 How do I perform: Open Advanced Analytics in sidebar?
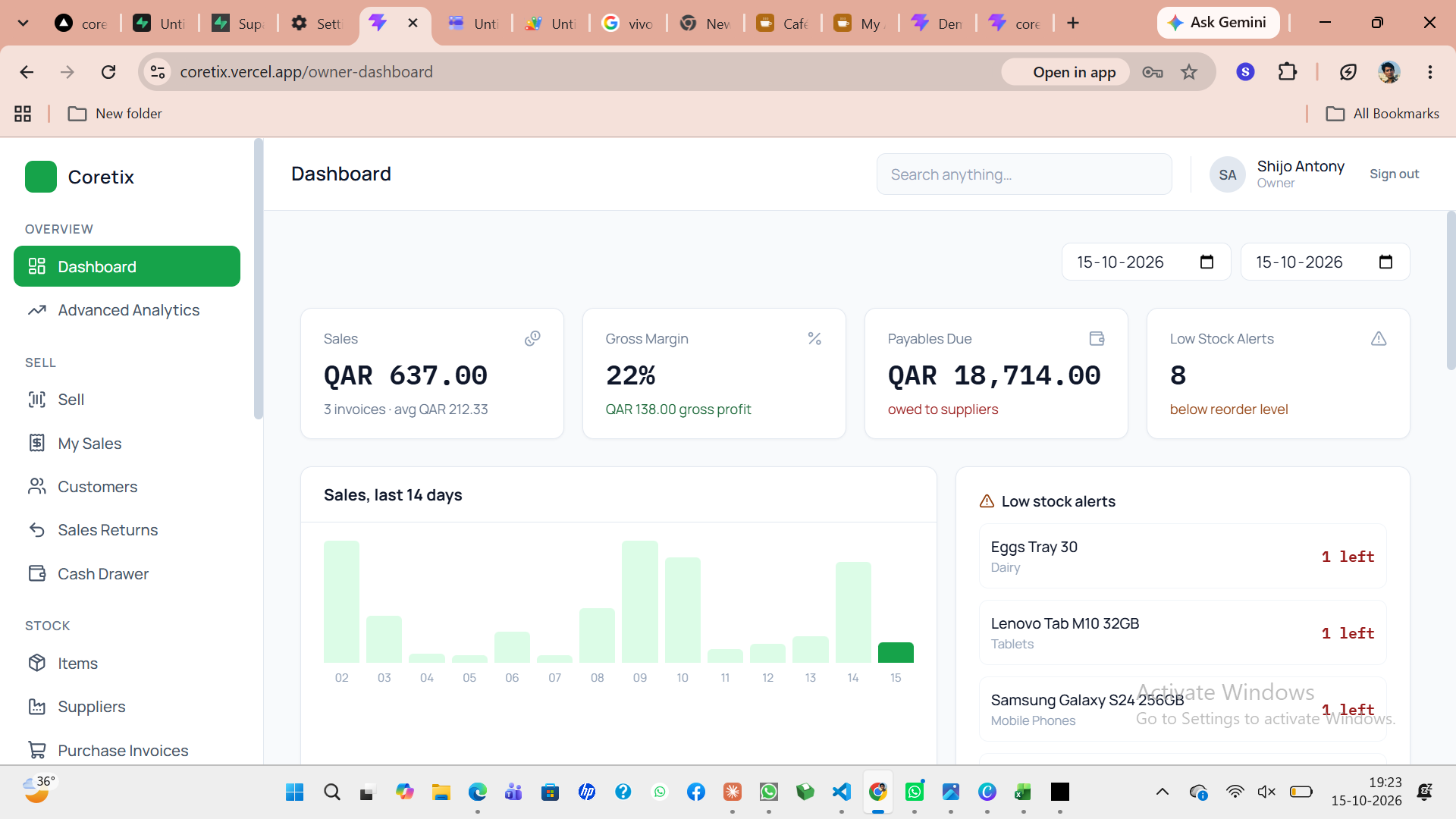[127, 310]
